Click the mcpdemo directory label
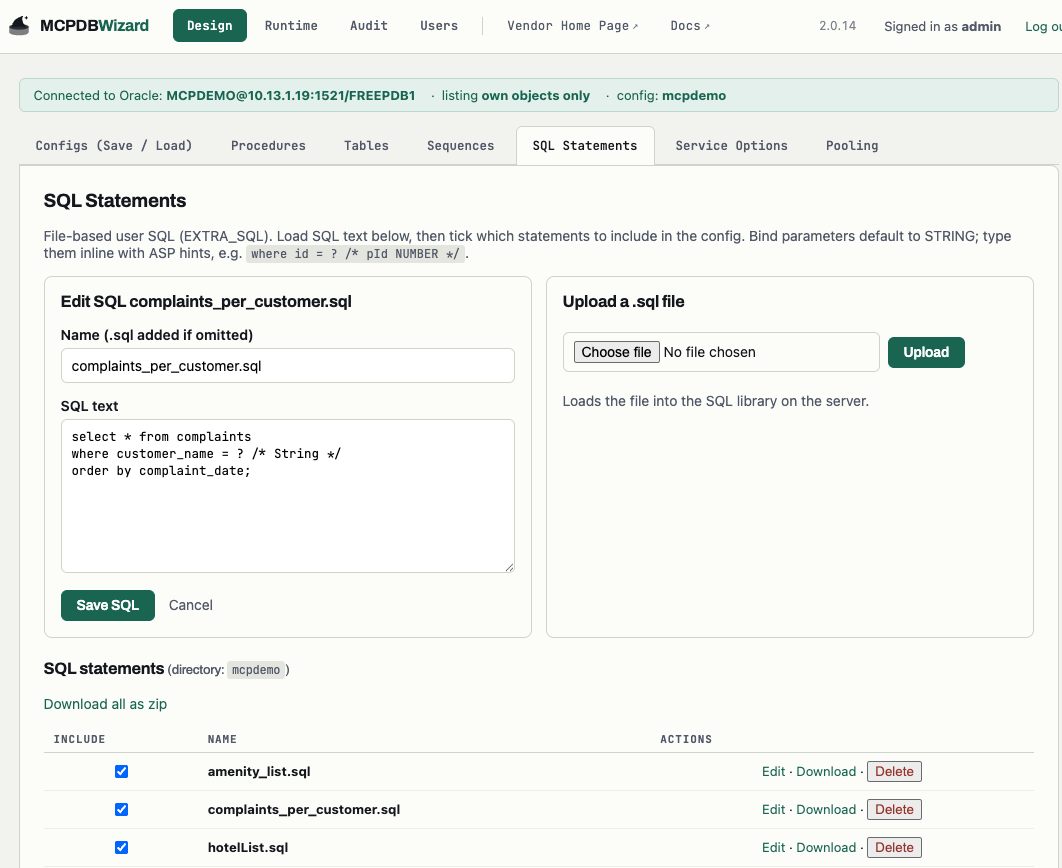 click(x=255, y=670)
